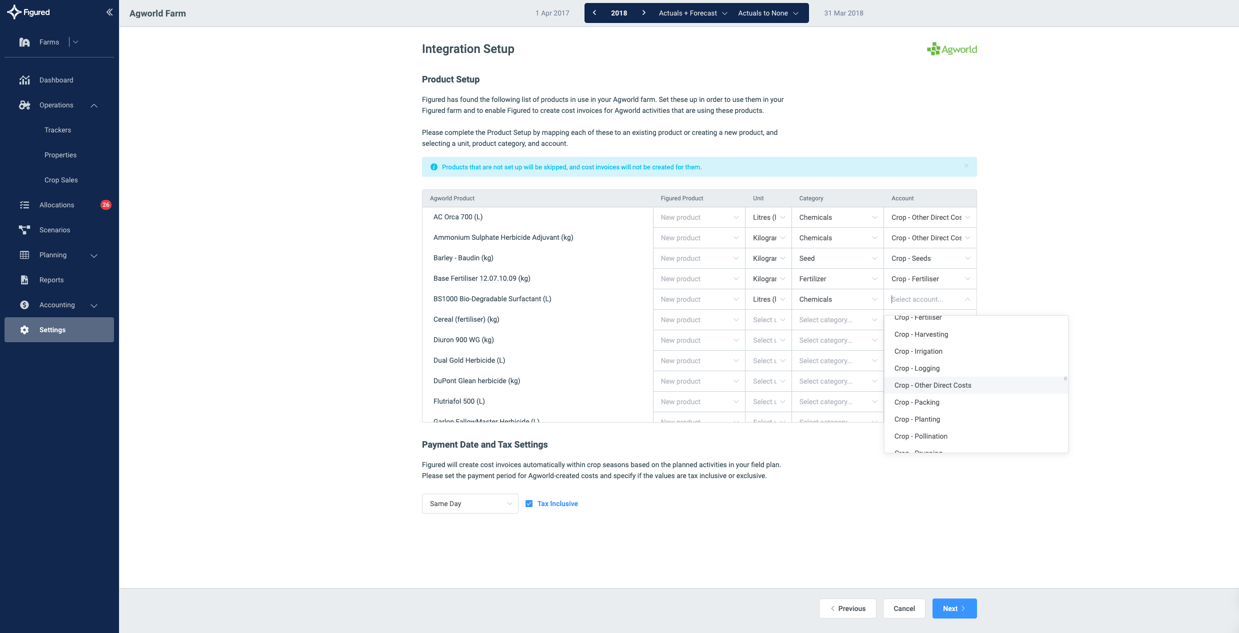This screenshot has height=633, width=1239.
Task: Click the Next button
Action: [x=953, y=608]
